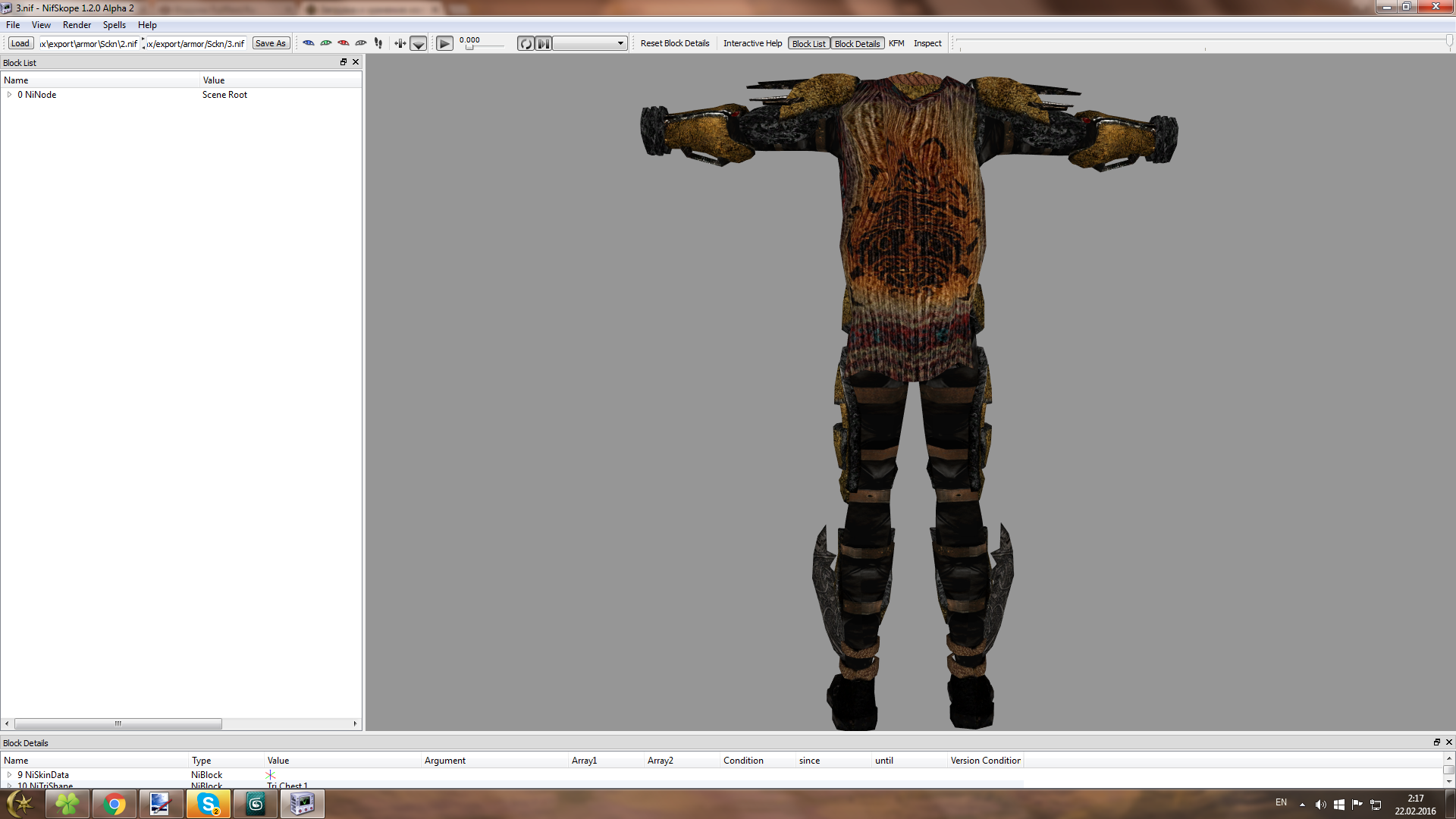
Task: Float the Block List panel
Action: click(x=344, y=62)
